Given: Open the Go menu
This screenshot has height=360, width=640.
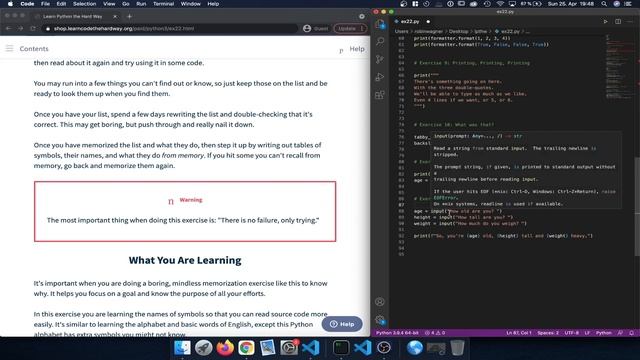Looking at the screenshot, I should click(126, 4).
